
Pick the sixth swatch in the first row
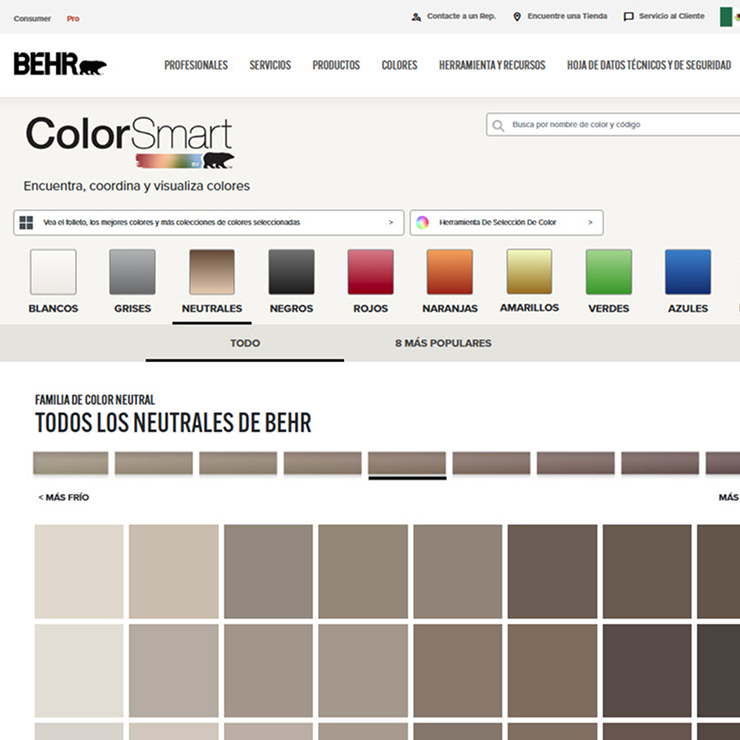point(552,572)
